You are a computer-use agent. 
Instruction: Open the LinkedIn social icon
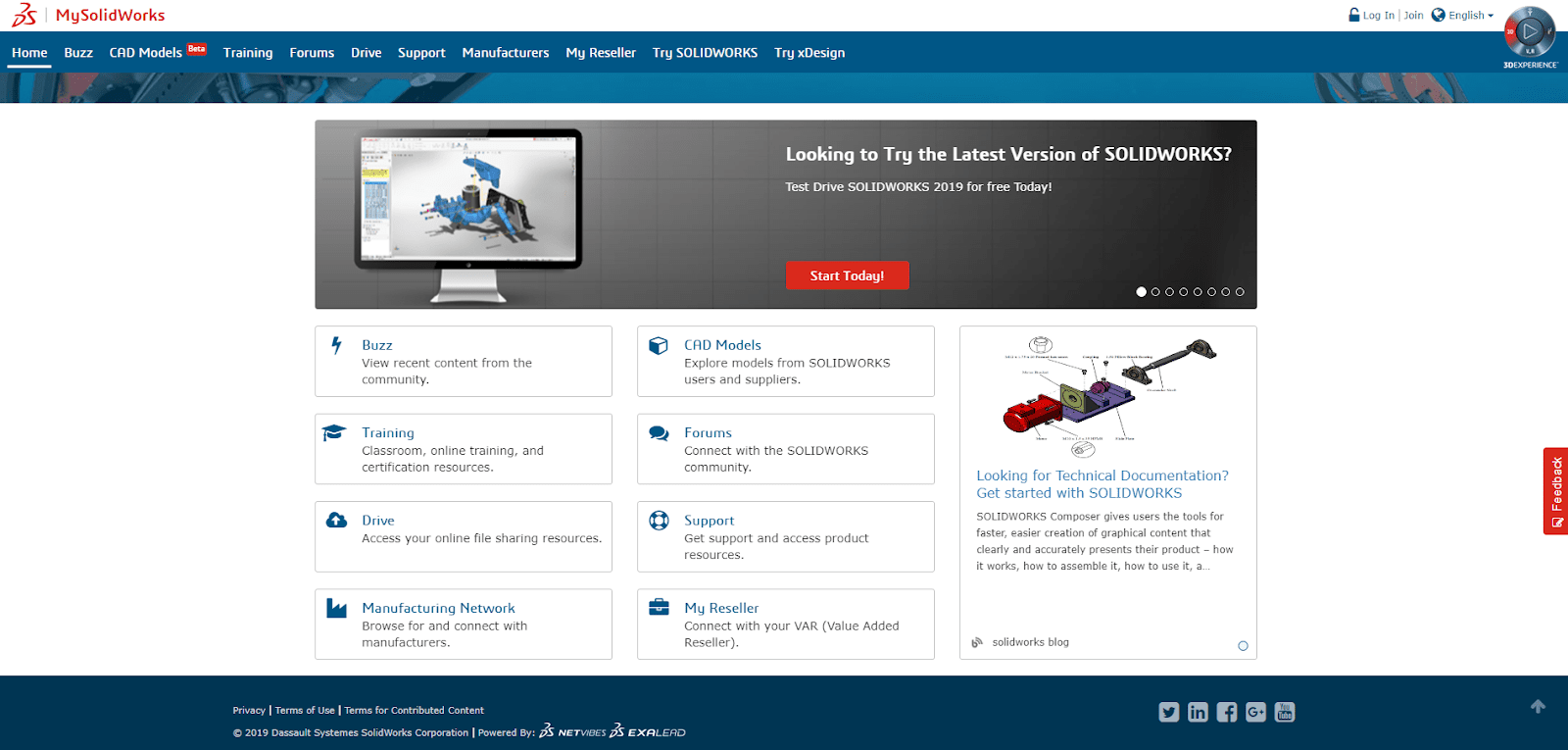(1198, 712)
